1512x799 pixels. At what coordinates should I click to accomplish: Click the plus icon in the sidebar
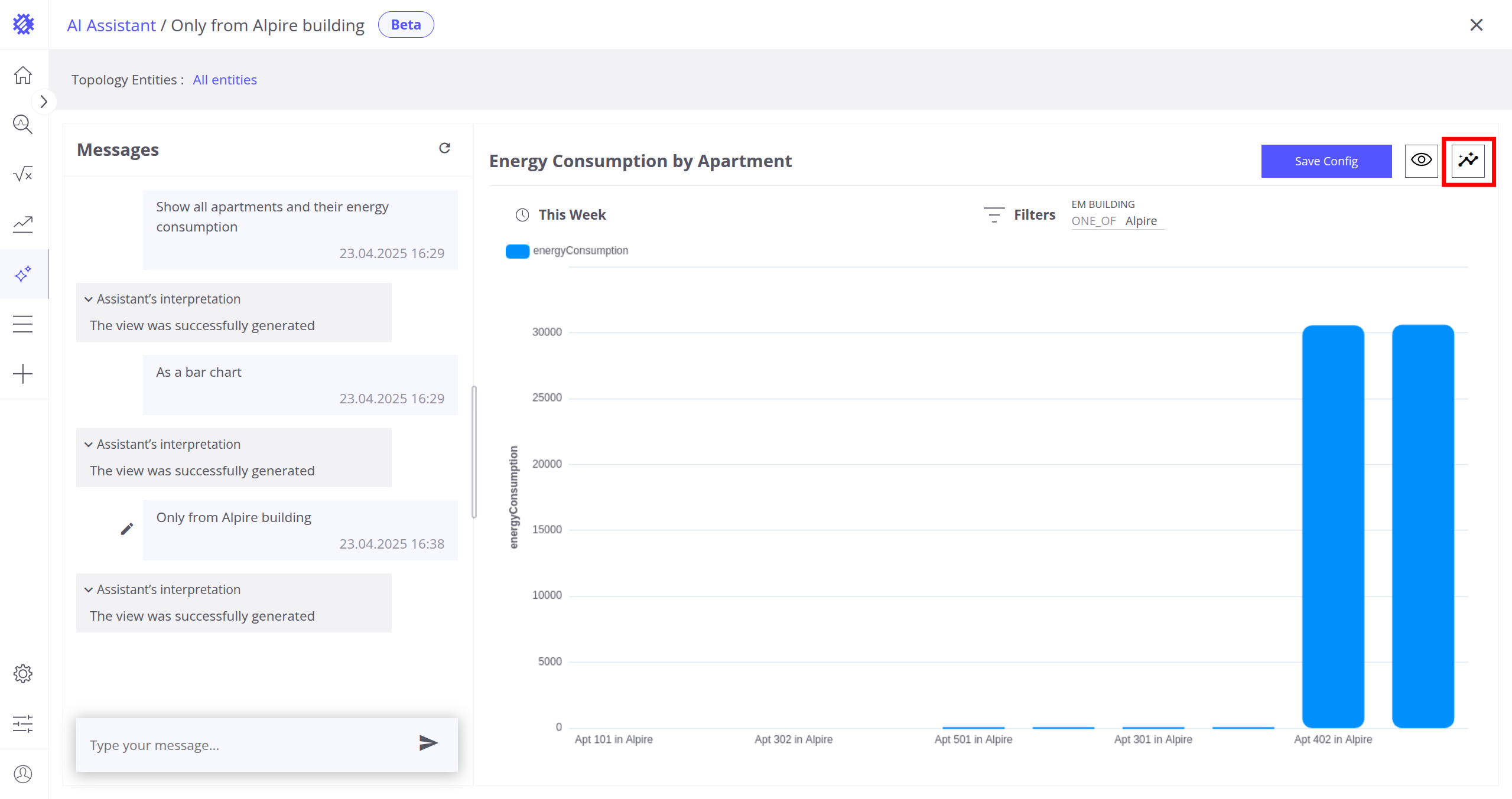pyautogui.click(x=23, y=374)
